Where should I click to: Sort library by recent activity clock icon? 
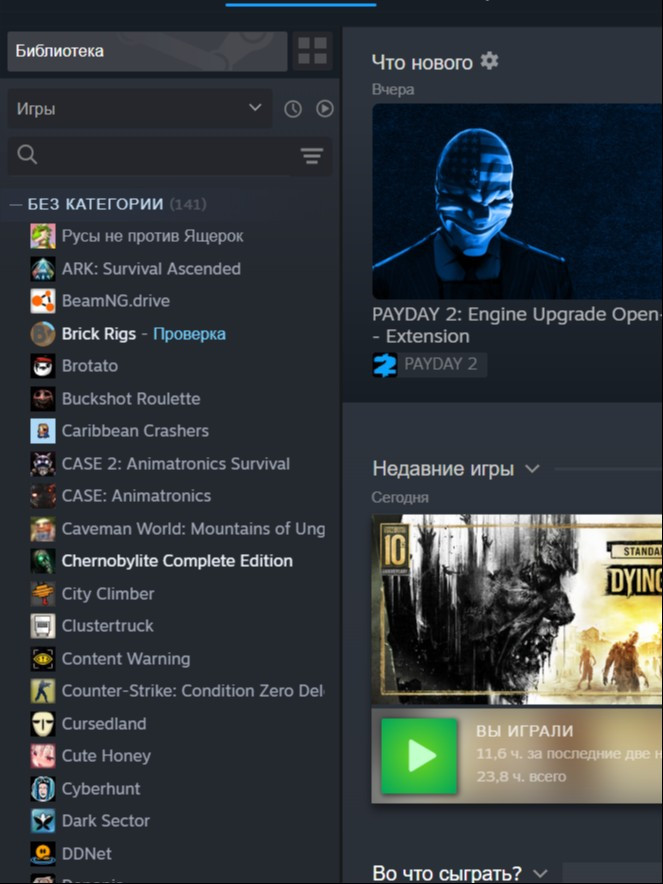[x=293, y=109]
